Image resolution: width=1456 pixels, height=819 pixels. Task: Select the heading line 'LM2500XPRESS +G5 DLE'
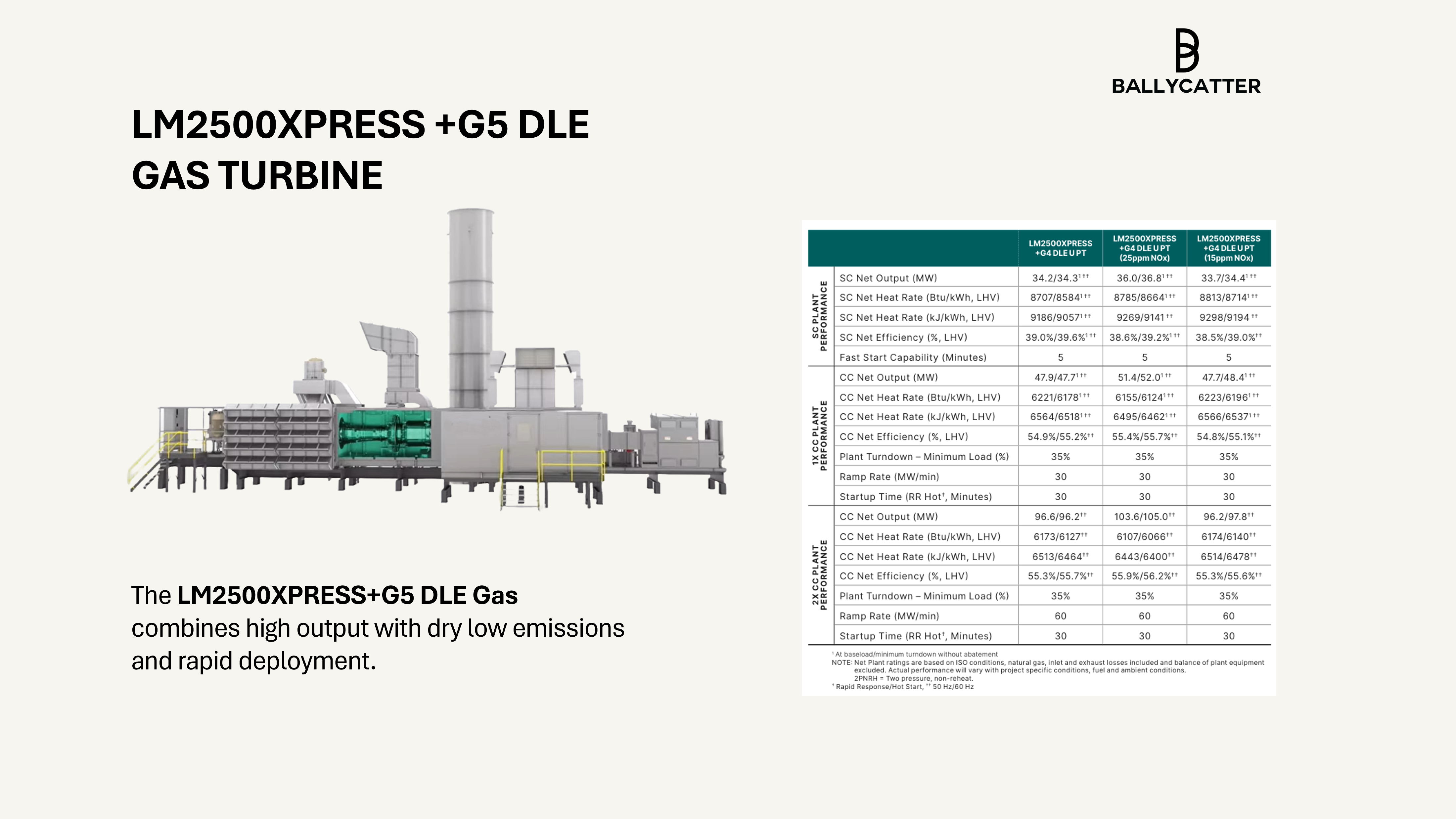pyautogui.click(x=360, y=124)
